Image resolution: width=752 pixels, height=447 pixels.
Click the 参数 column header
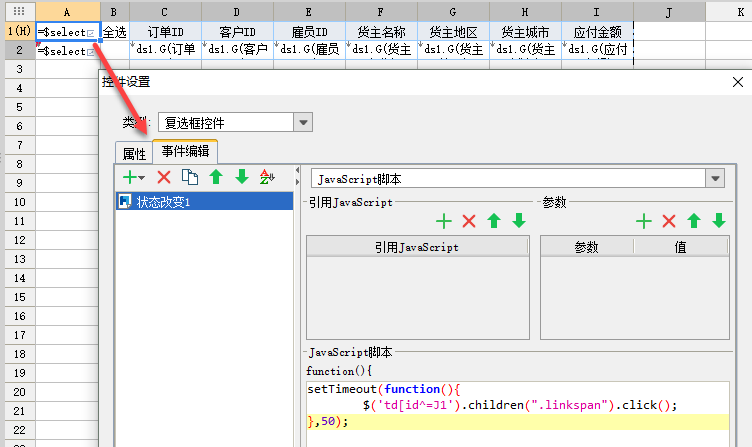point(587,247)
